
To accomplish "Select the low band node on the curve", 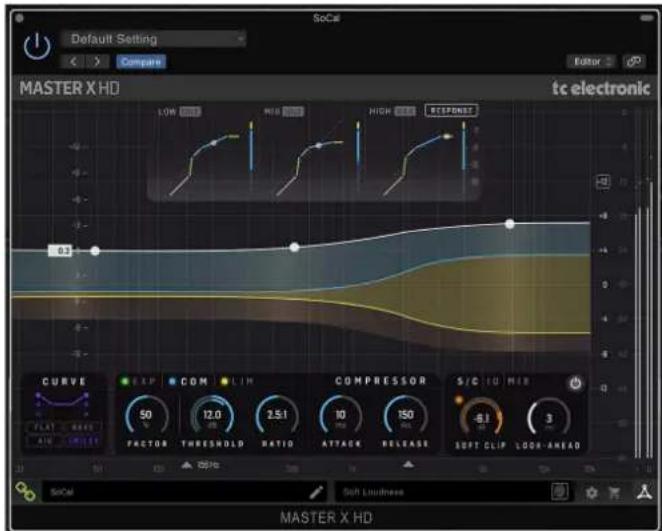I will [95, 251].
